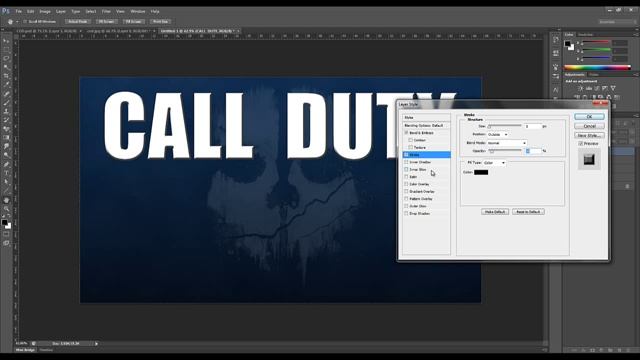This screenshot has height=360, width=640.
Task: Click the Levels adjustment icon
Action: pyautogui.click(x=589, y=88)
